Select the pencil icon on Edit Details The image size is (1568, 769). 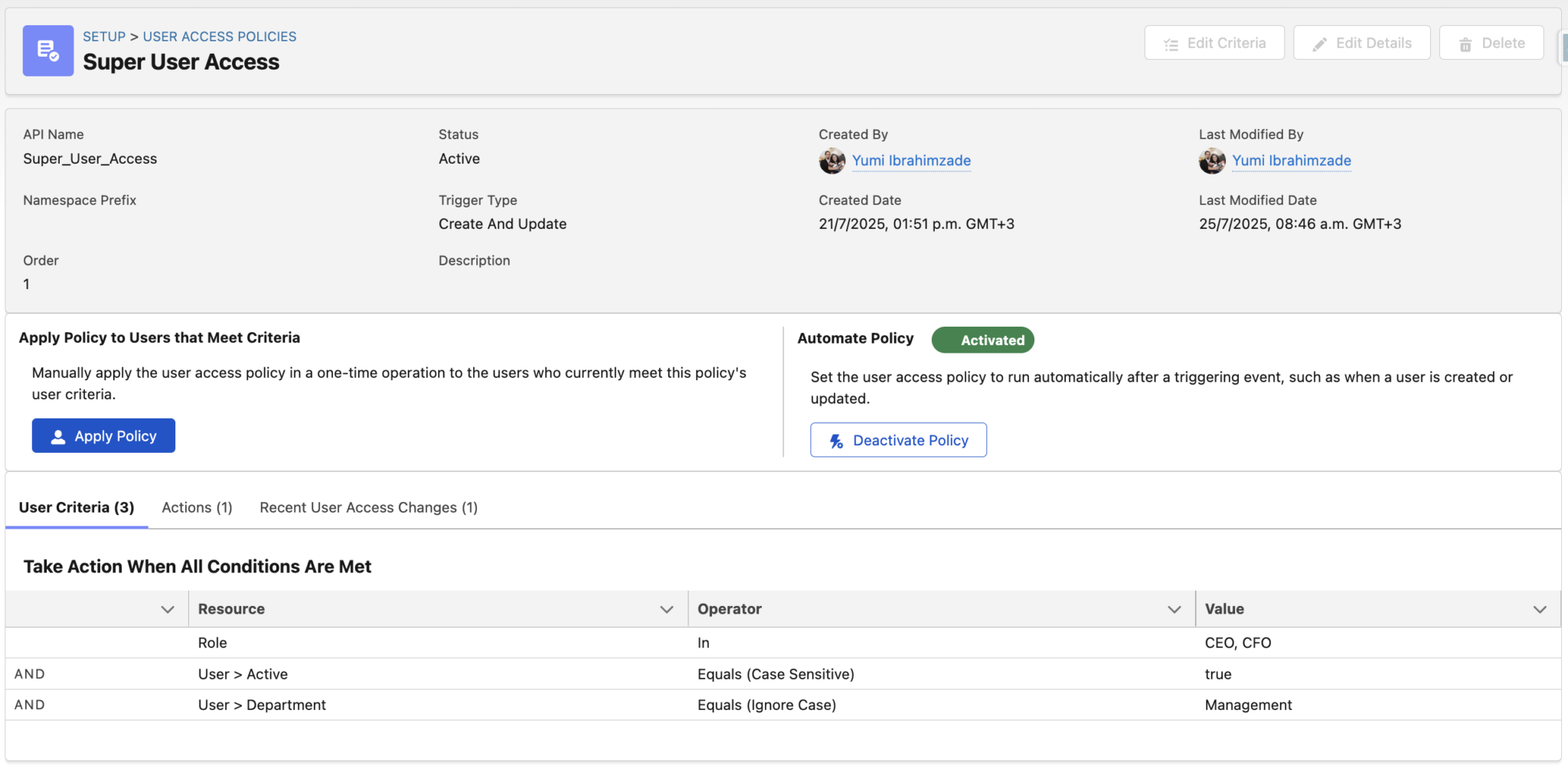[1319, 43]
